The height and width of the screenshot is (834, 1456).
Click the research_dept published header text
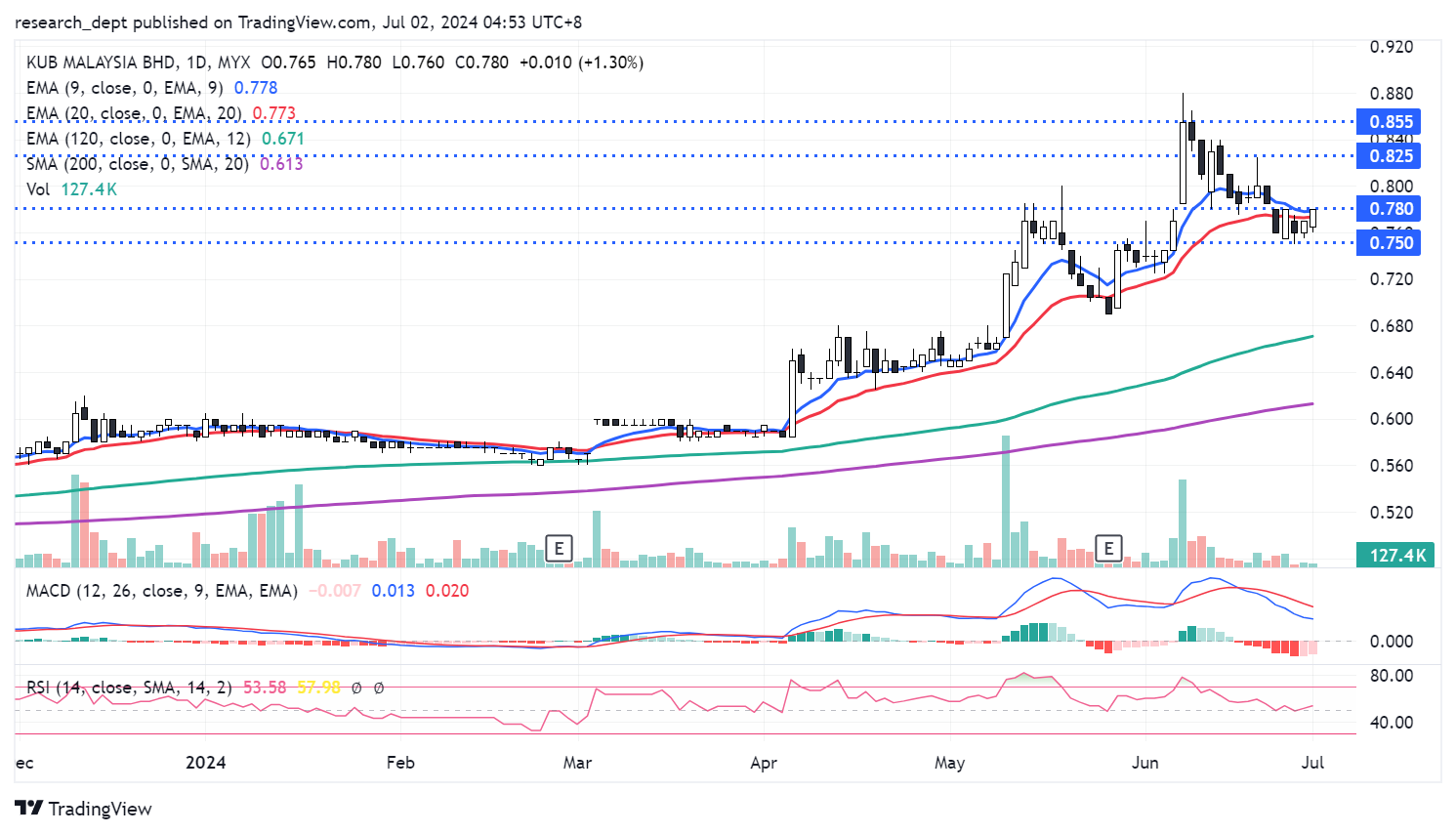tap(298, 22)
